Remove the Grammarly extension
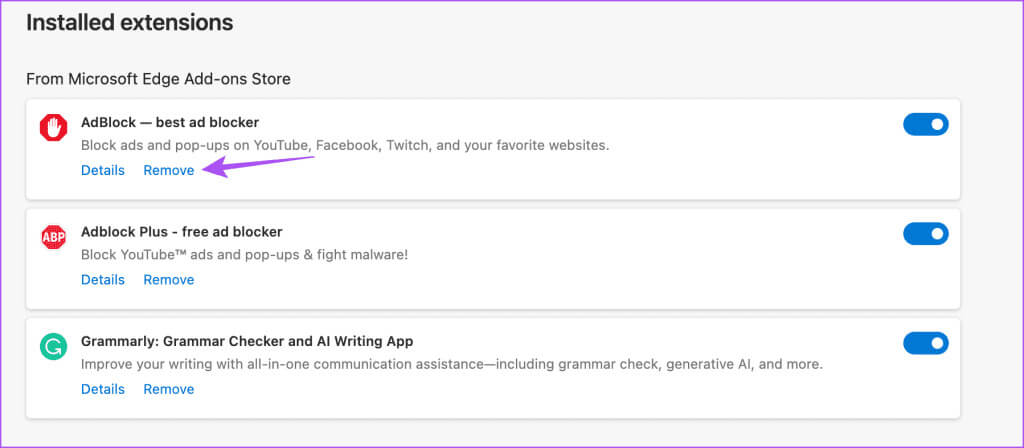Viewport: 1024px width, 448px height. [x=168, y=389]
